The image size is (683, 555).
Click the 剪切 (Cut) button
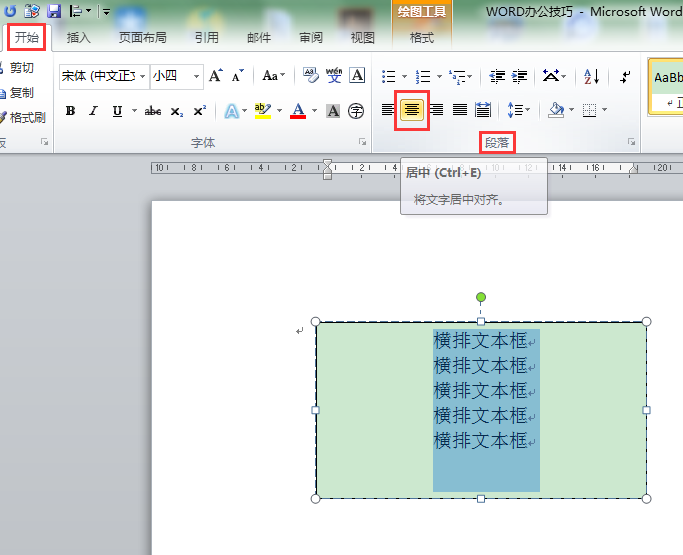tap(20, 68)
